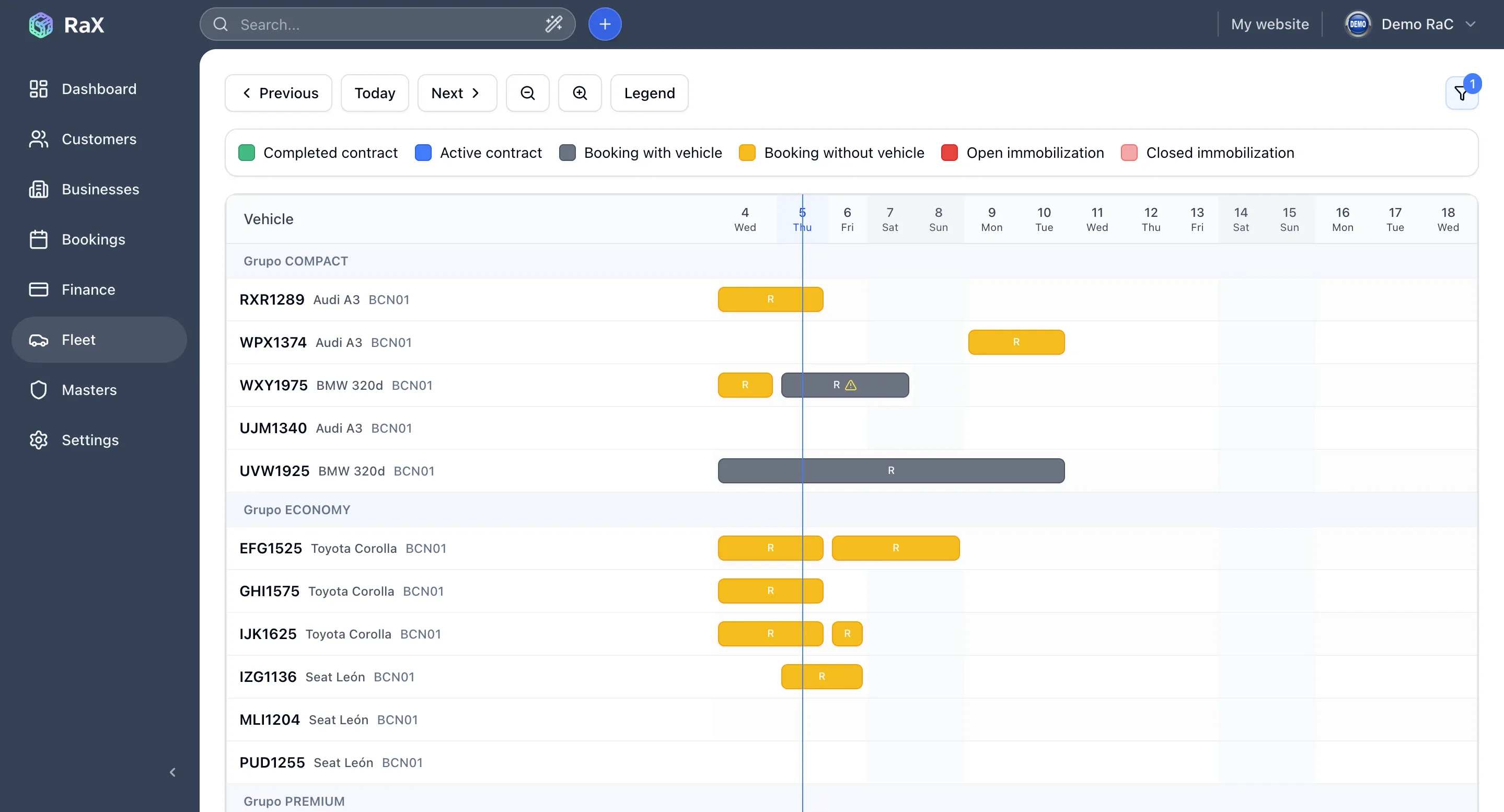Zoom out the timeline
Screen dimensions: 1504x812
(527, 93)
